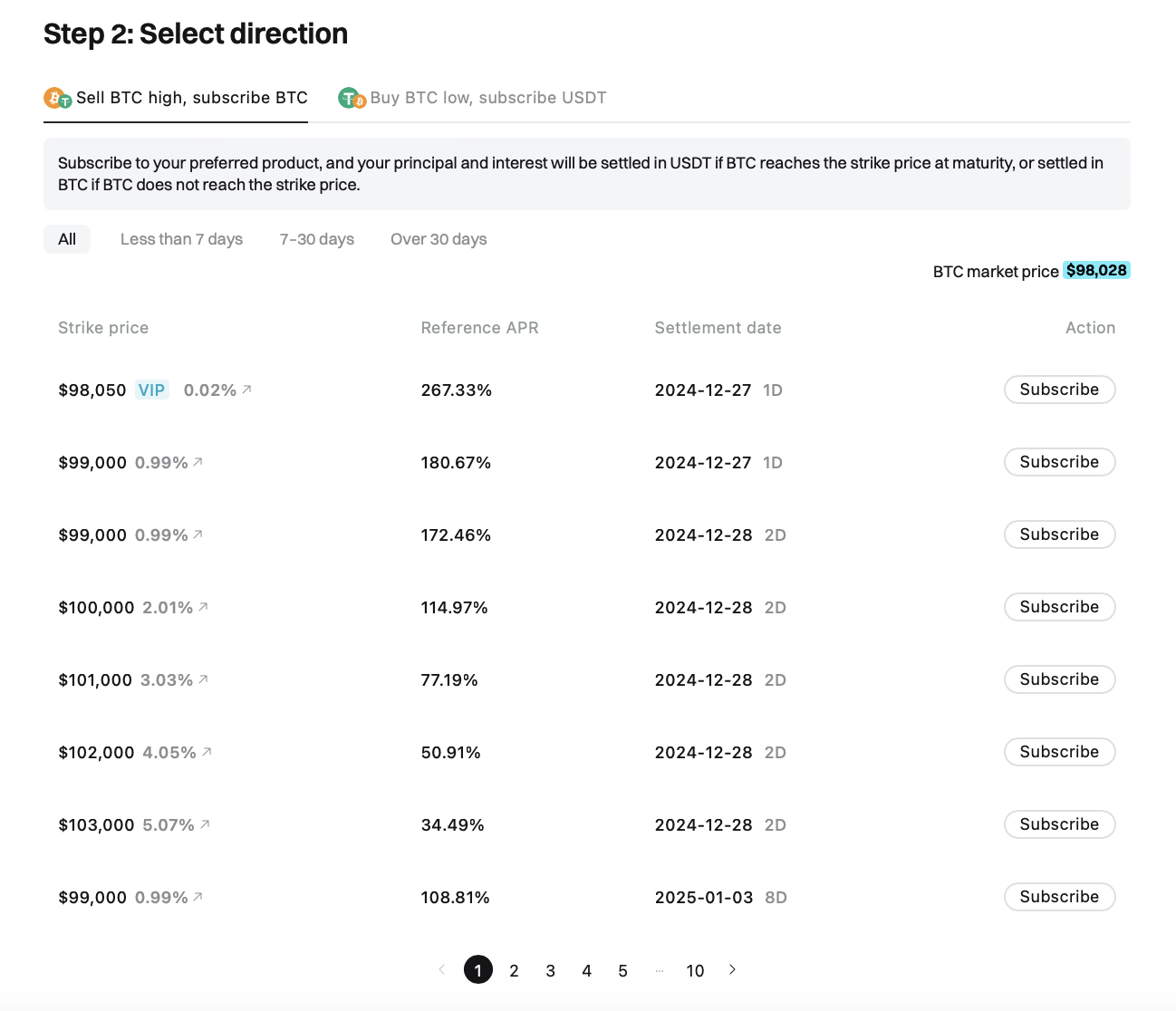Open arrow icon next to 4.05%
The width and height of the screenshot is (1176, 1011).
(x=207, y=752)
